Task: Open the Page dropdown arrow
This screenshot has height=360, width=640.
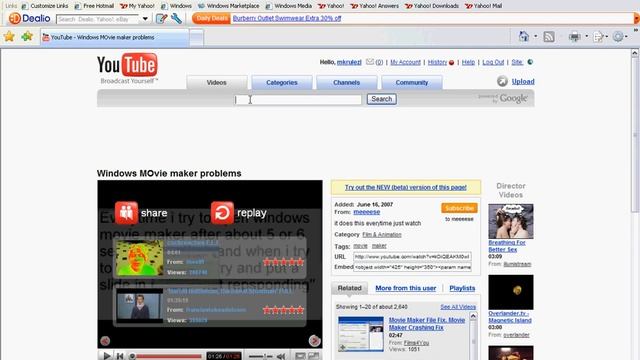Action: click(607, 37)
